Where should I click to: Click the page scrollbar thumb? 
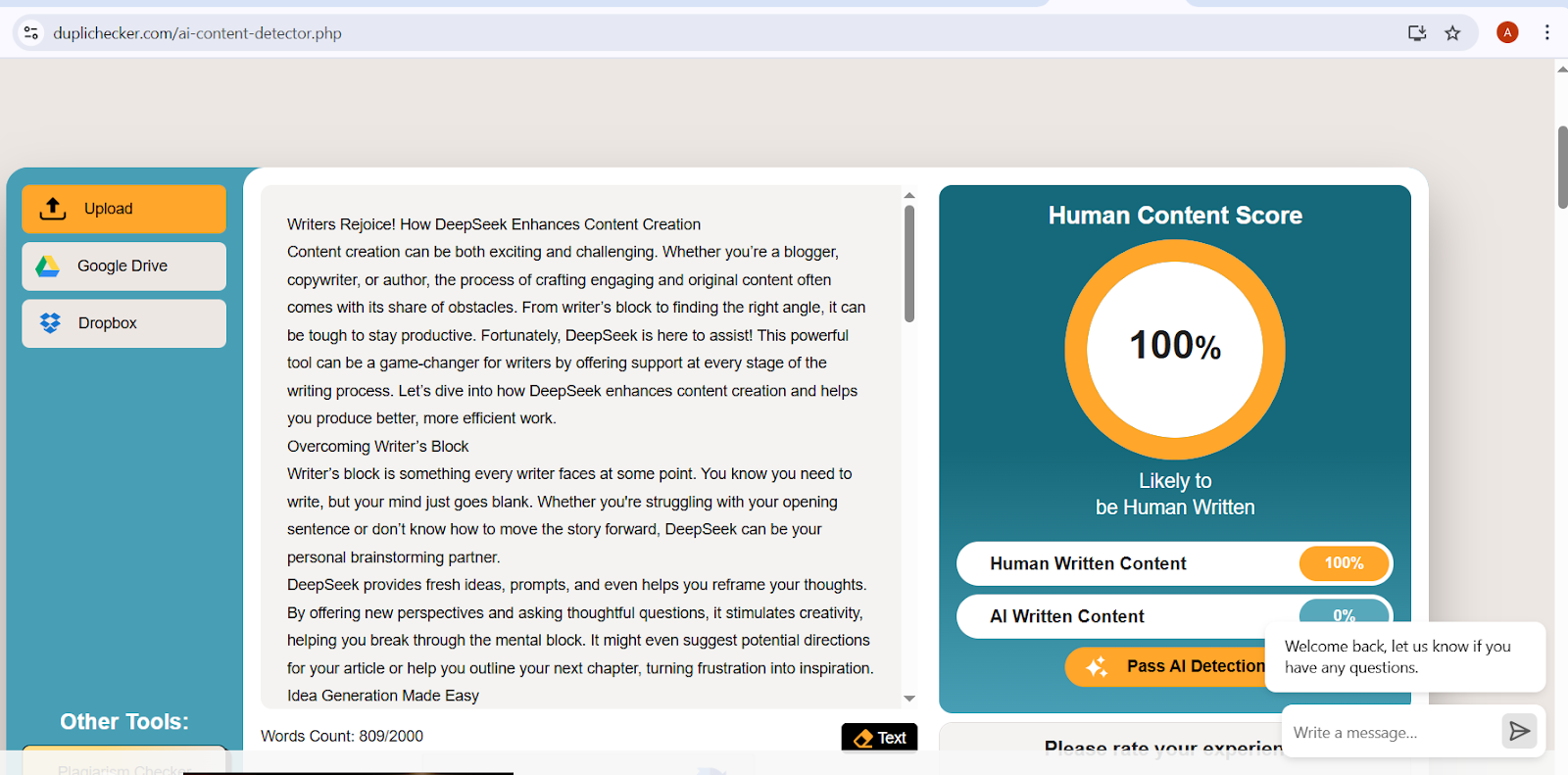pos(1562,167)
